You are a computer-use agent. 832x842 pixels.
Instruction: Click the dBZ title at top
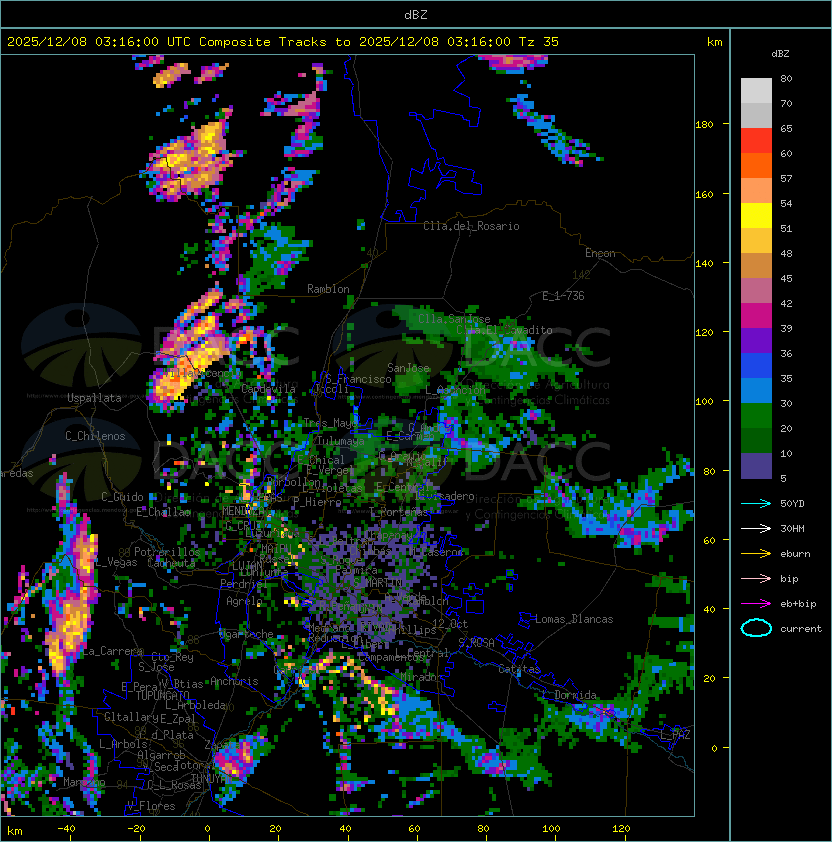point(416,15)
